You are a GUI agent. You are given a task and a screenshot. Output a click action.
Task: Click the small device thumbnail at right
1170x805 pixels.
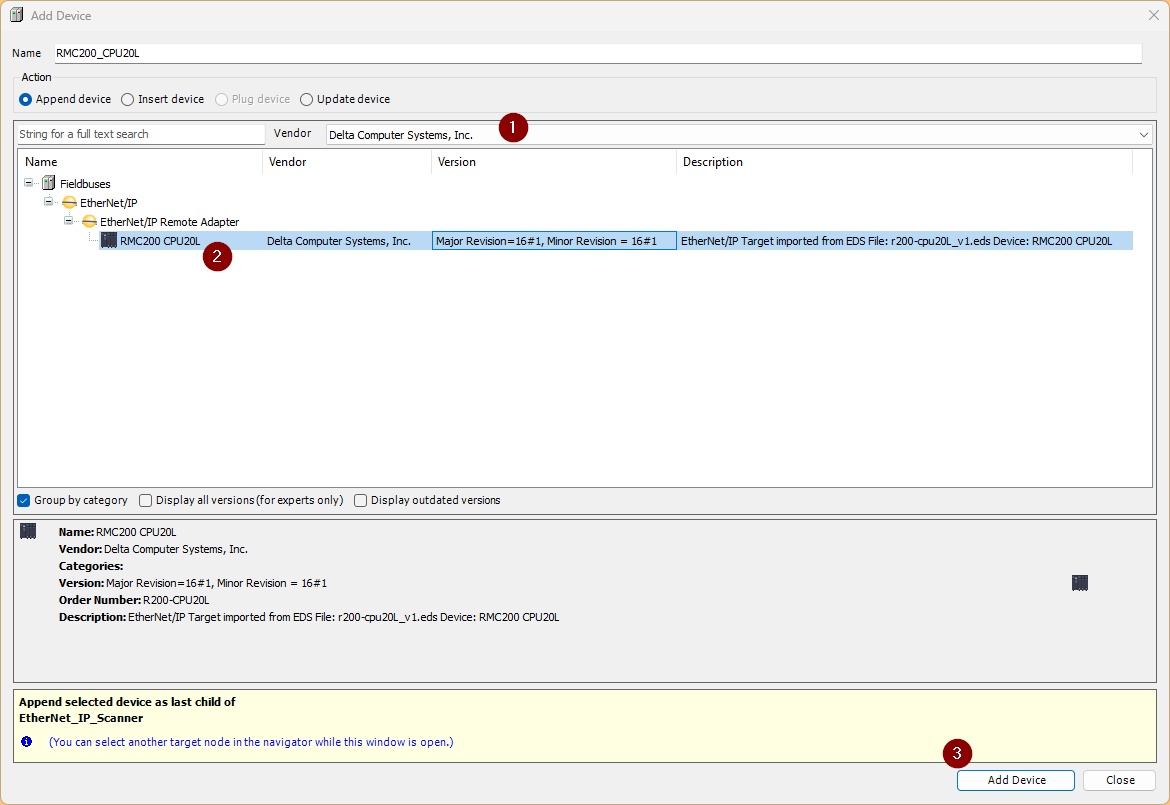[x=1079, y=583]
